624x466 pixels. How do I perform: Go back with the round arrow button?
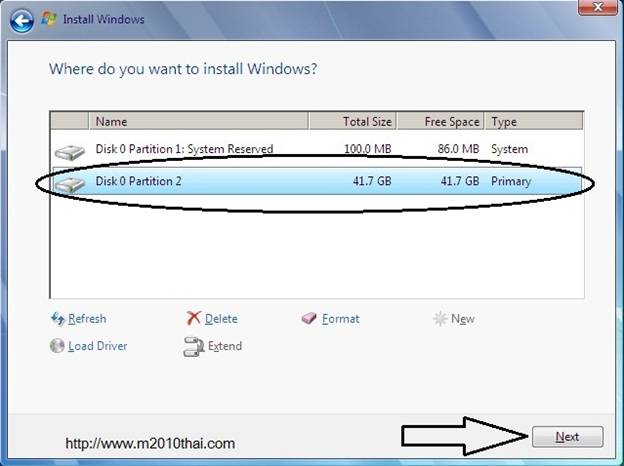tap(21, 20)
